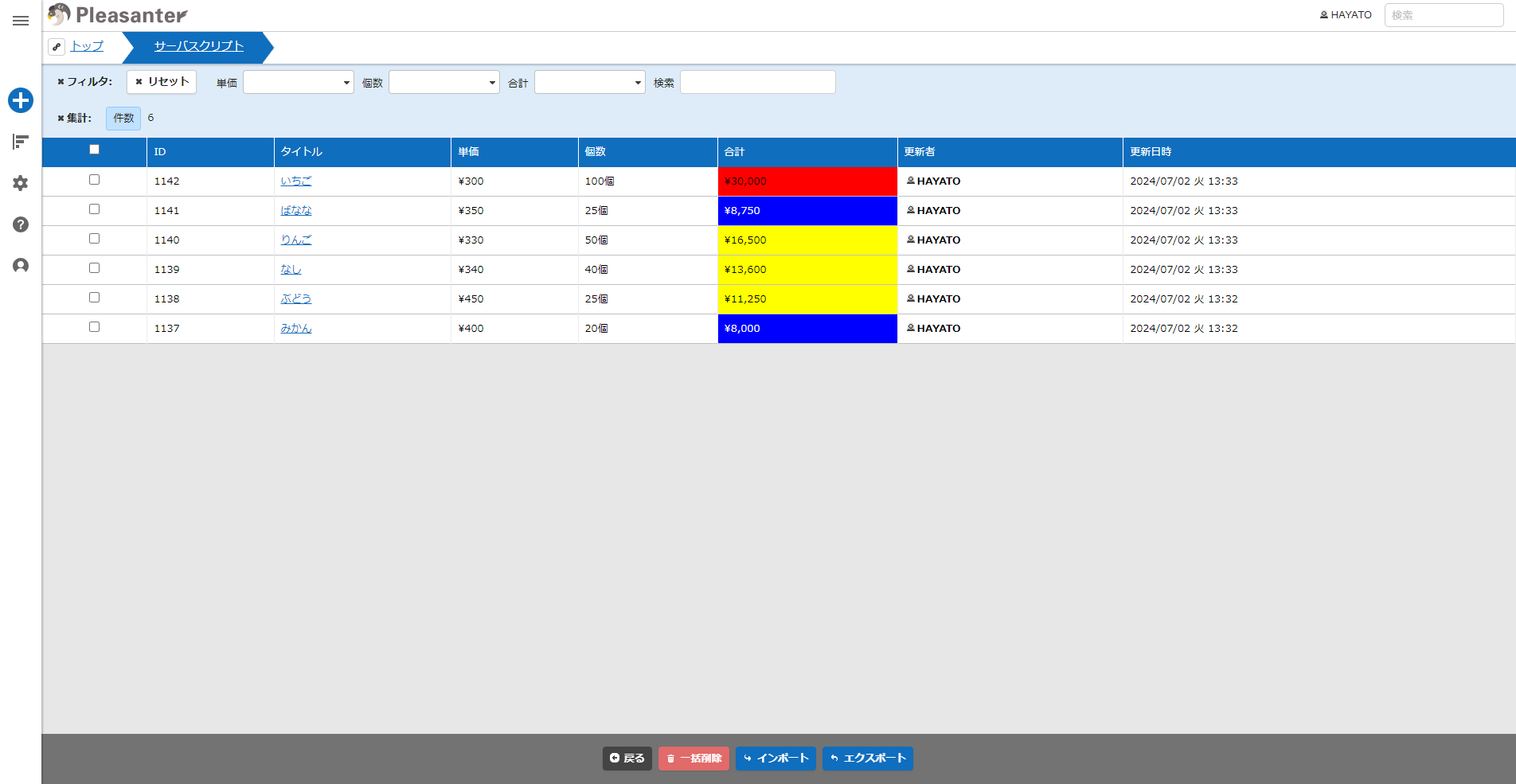
Task: Open the ばなな record link
Action: point(296,211)
